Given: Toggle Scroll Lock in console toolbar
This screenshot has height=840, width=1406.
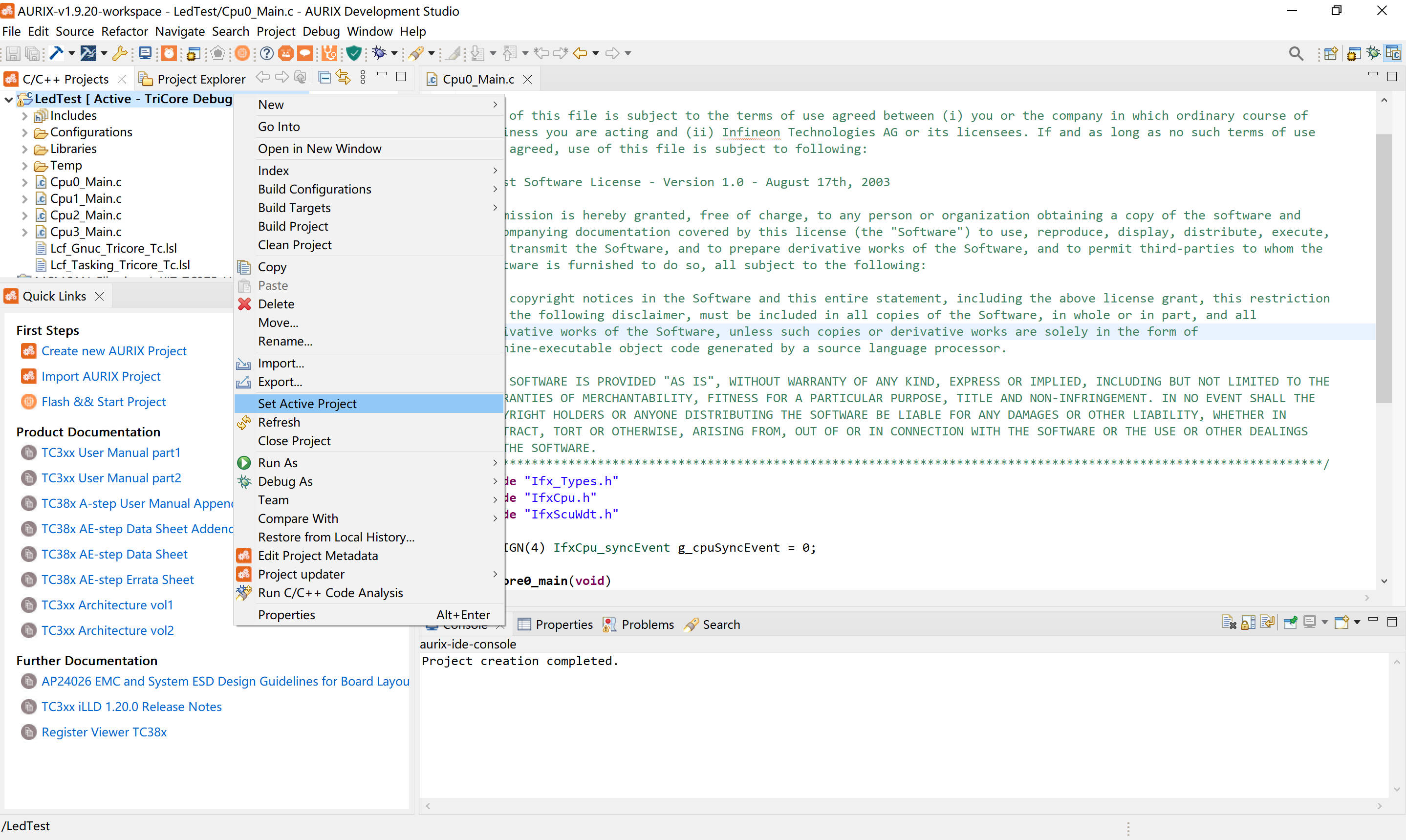Looking at the screenshot, I should click(1248, 623).
